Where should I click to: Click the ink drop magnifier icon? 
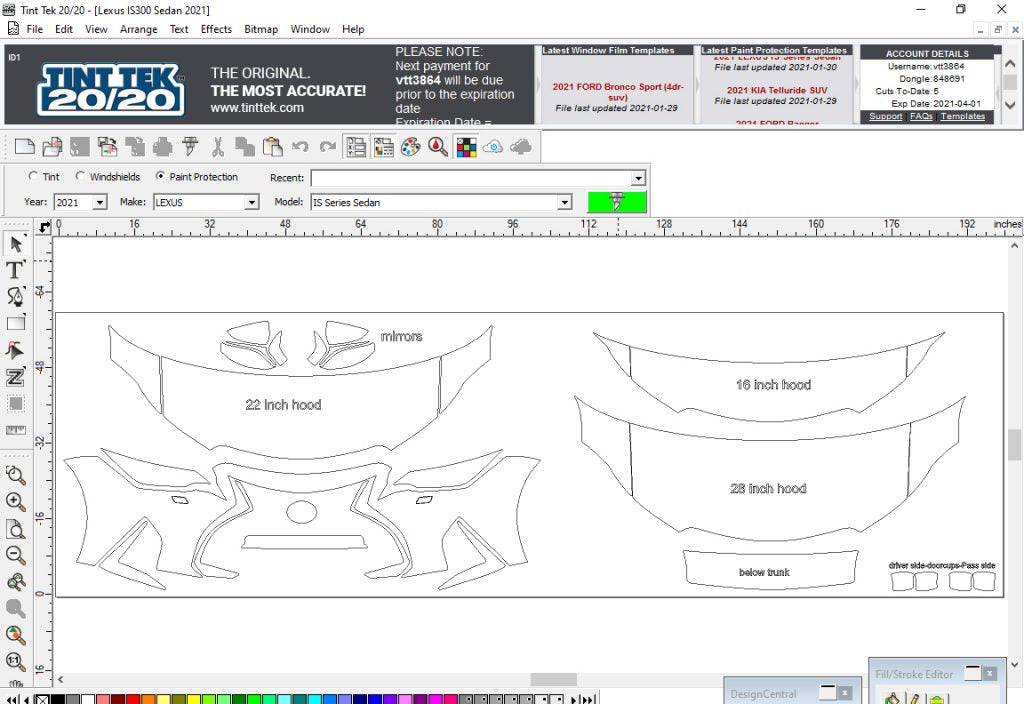pyautogui.click(x=438, y=147)
